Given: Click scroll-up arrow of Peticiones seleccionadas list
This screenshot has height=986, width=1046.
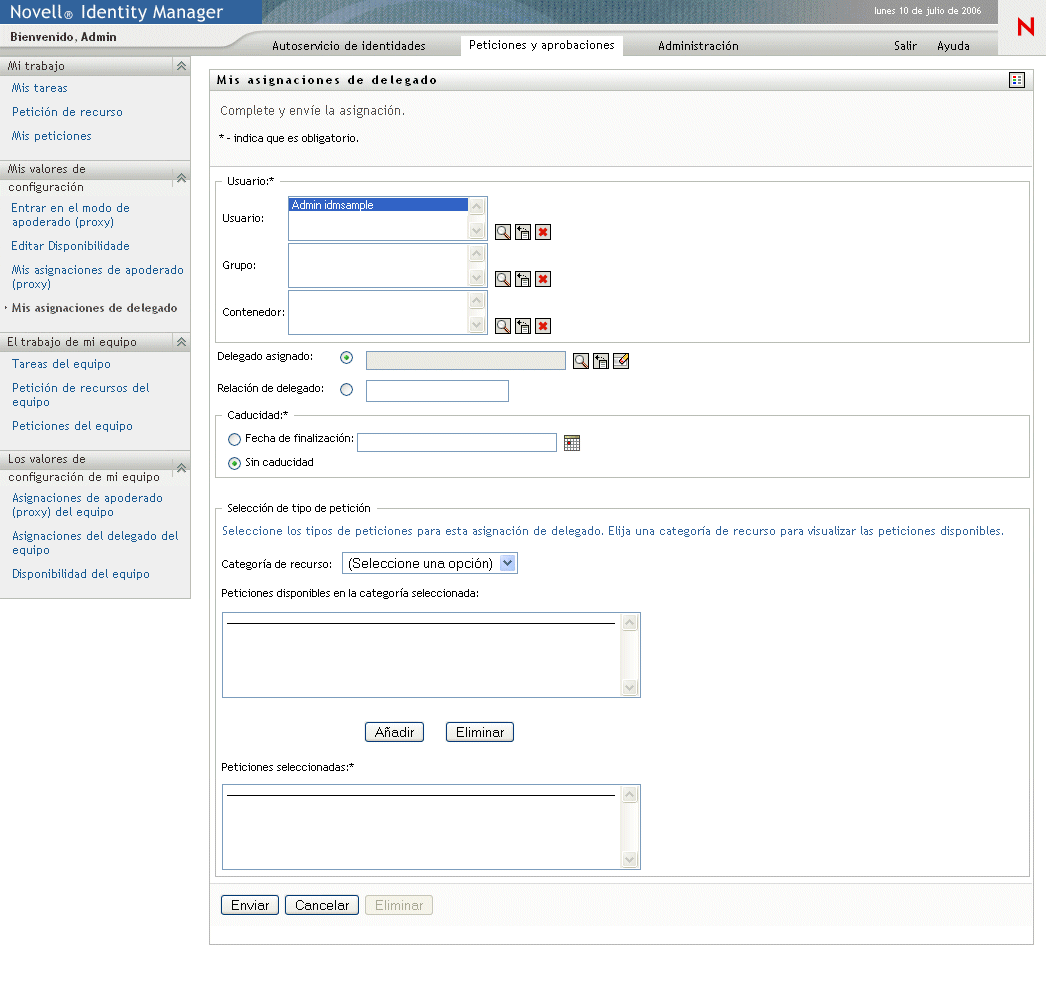Looking at the screenshot, I should point(630,795).
